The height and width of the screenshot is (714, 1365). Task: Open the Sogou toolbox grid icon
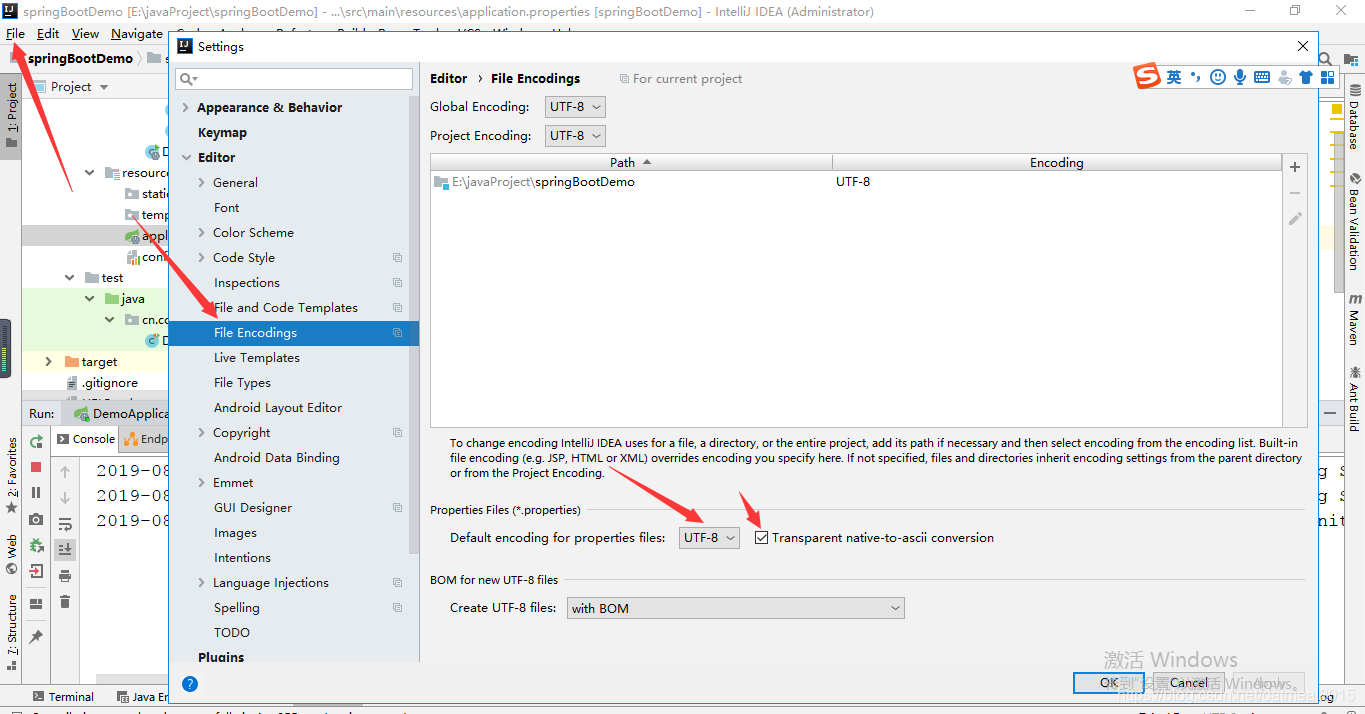point(1327,77)
